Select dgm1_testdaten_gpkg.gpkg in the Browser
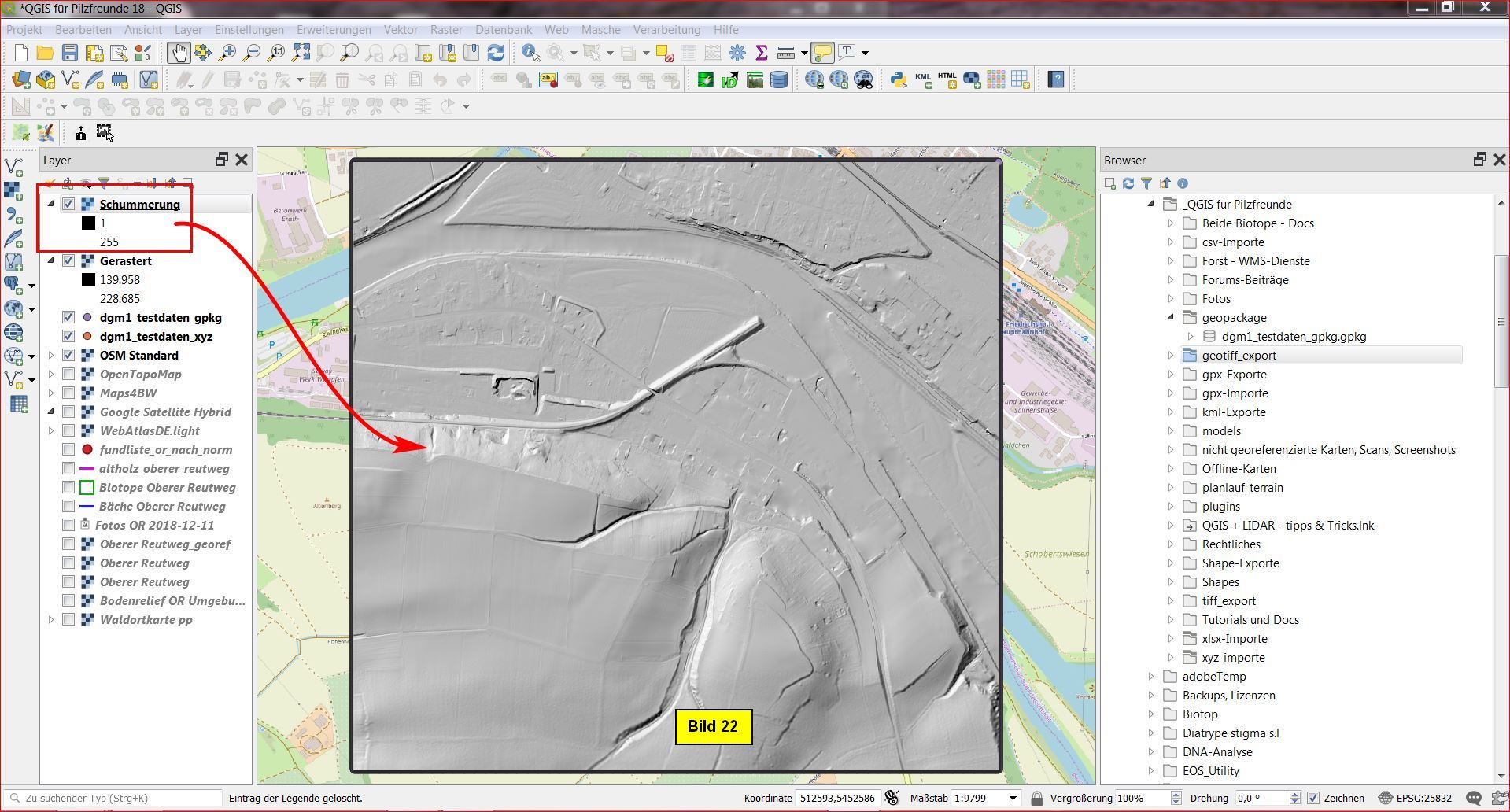1510x812 pixels. pyautogui.click(x=1294, y=337)
